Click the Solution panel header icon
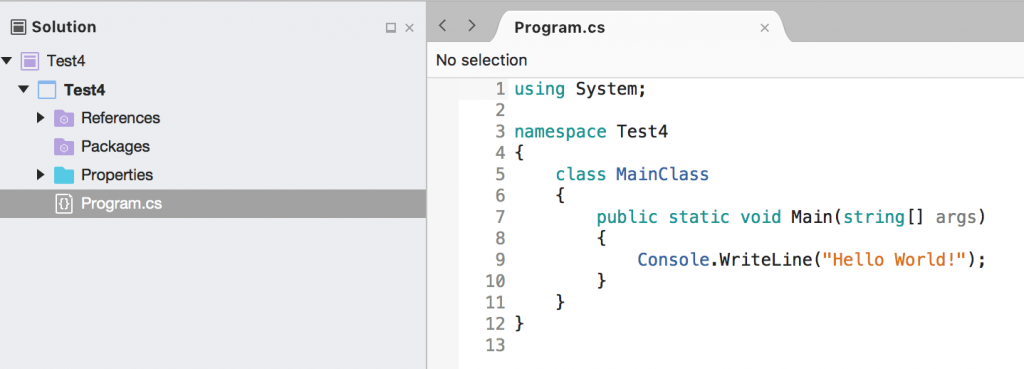This screenshot has height=369, width=1024. tap(19, 27)
